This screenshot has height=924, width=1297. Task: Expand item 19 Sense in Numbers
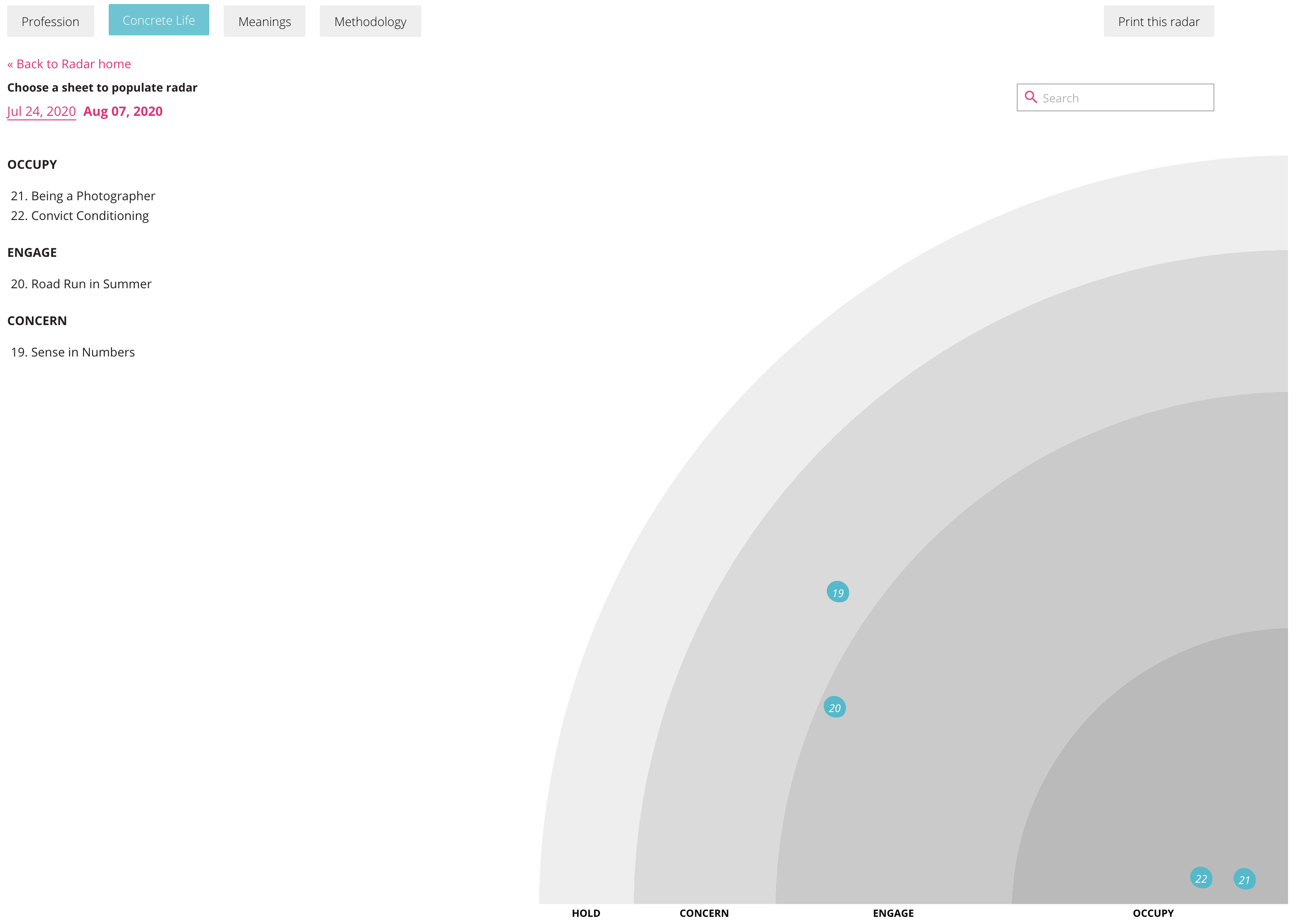[x=73, y=352]
